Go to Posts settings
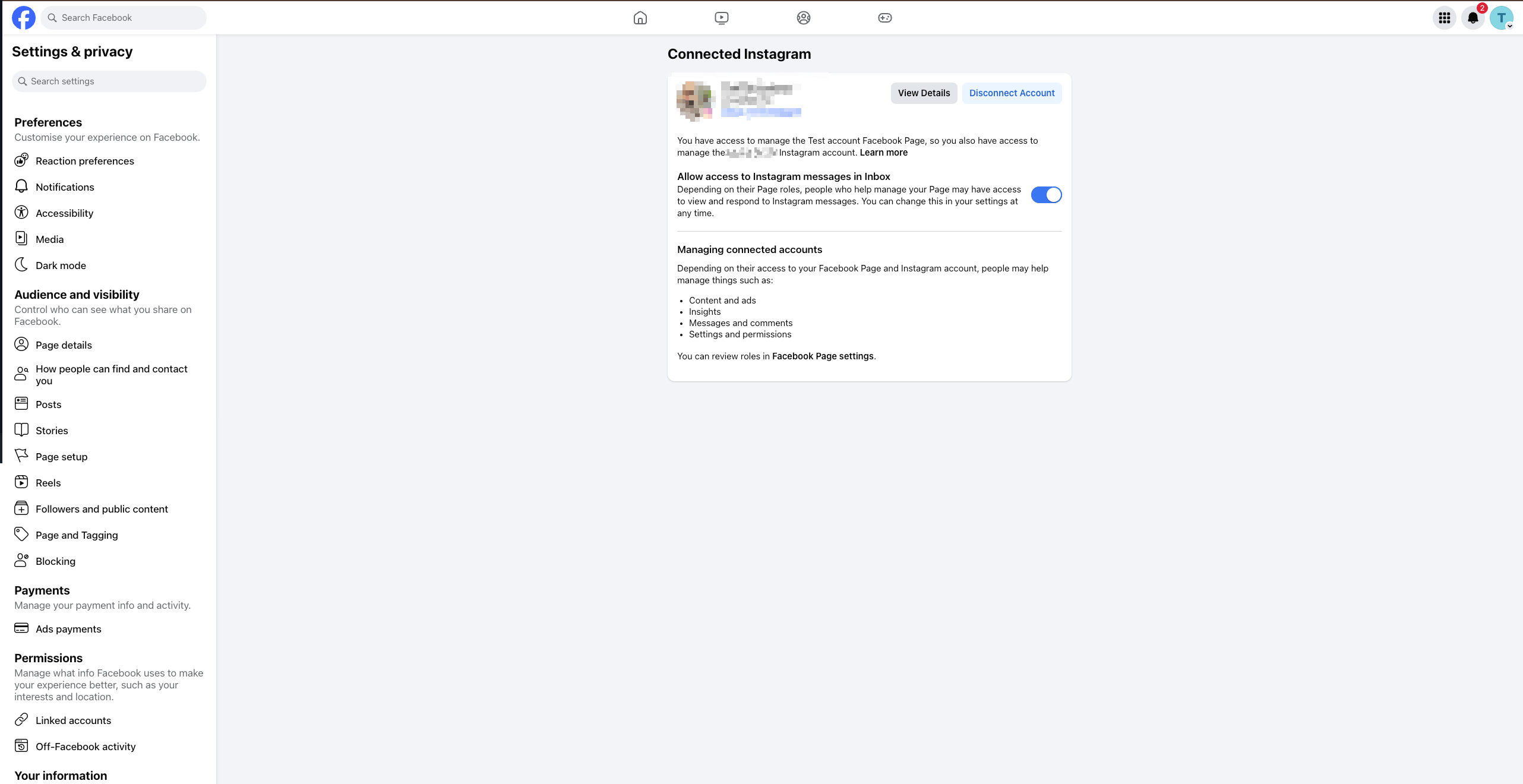This screenshot has height=784, width=1523. [x=109, y=404]
